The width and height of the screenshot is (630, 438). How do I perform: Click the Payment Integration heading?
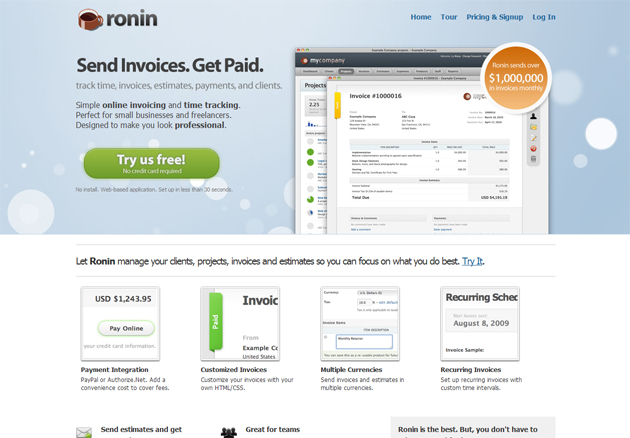(115, 370)
